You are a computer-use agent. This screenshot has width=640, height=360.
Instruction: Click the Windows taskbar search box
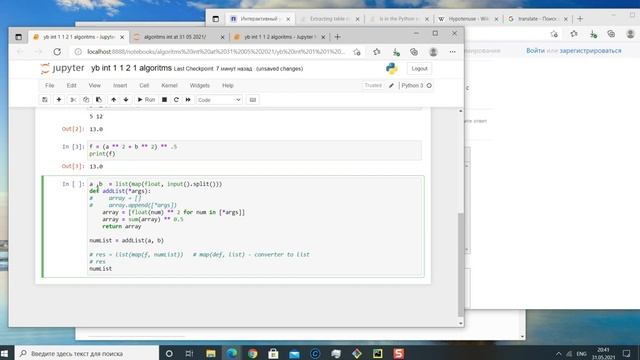87,353
